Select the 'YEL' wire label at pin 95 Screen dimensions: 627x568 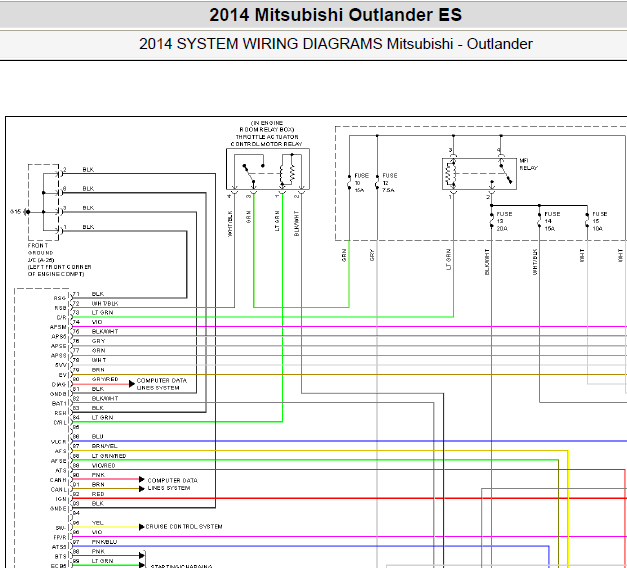click(97, 523)
